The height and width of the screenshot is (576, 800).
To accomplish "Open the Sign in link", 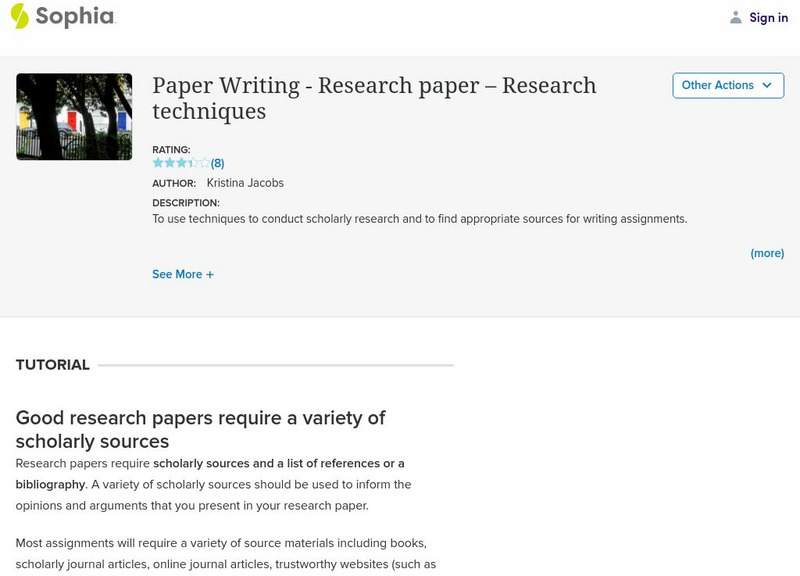I will (x=768, y=17).
